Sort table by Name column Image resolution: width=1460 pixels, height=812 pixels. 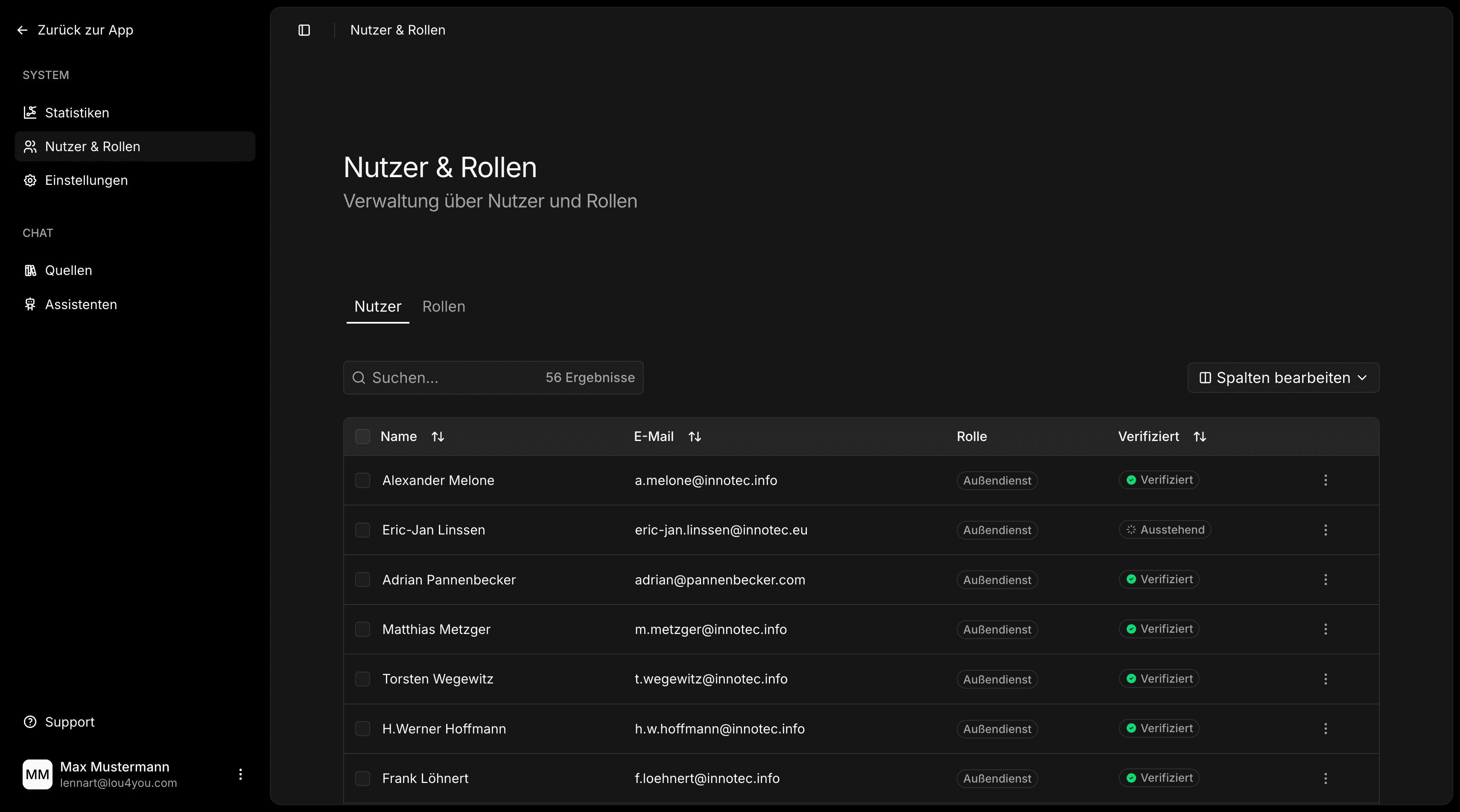[438, 437]
